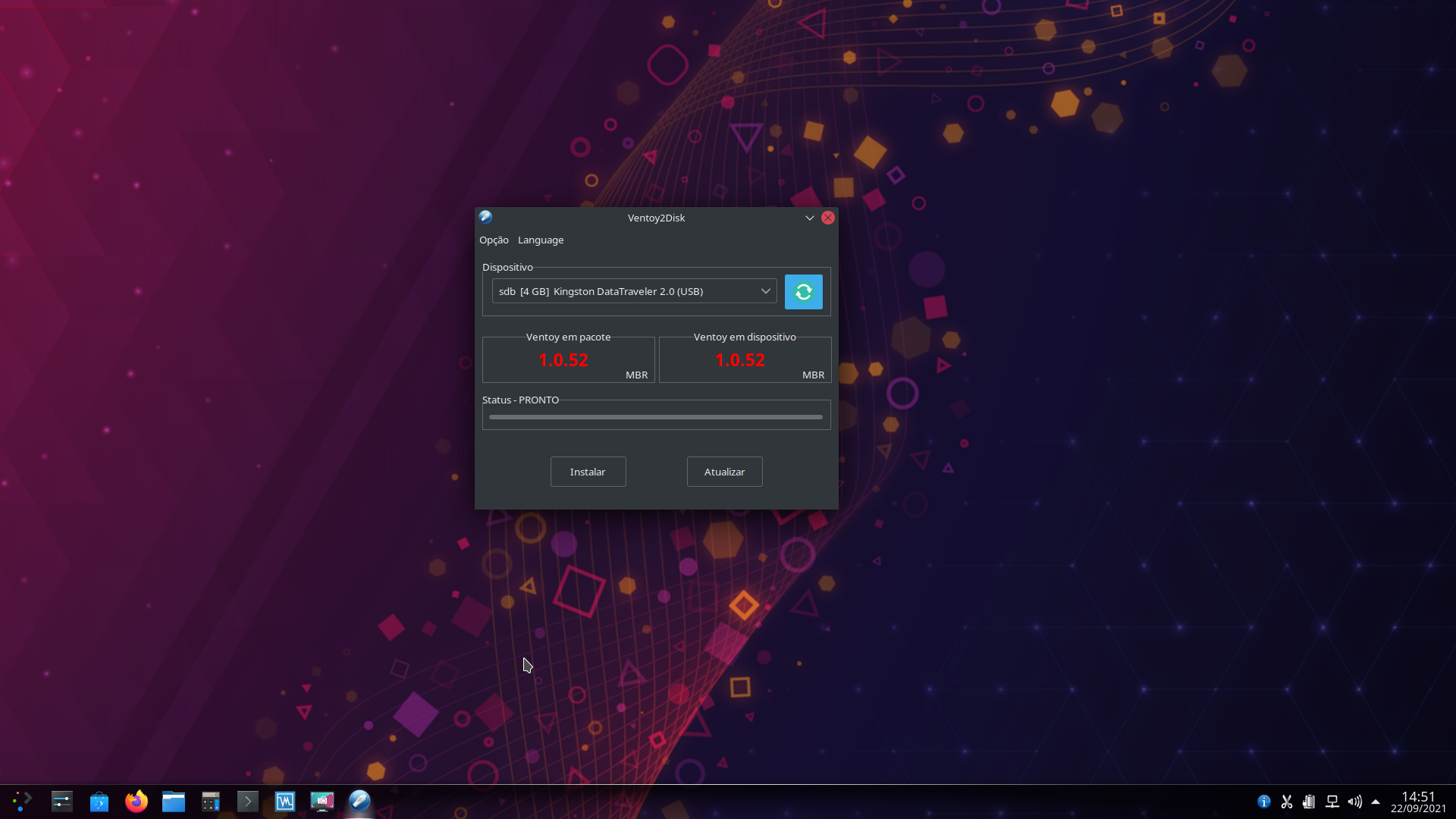Click the refresh devices icon in Ventoy2Disk
This screenshot has width=1456, height=819.
click(x=803, y=291)
